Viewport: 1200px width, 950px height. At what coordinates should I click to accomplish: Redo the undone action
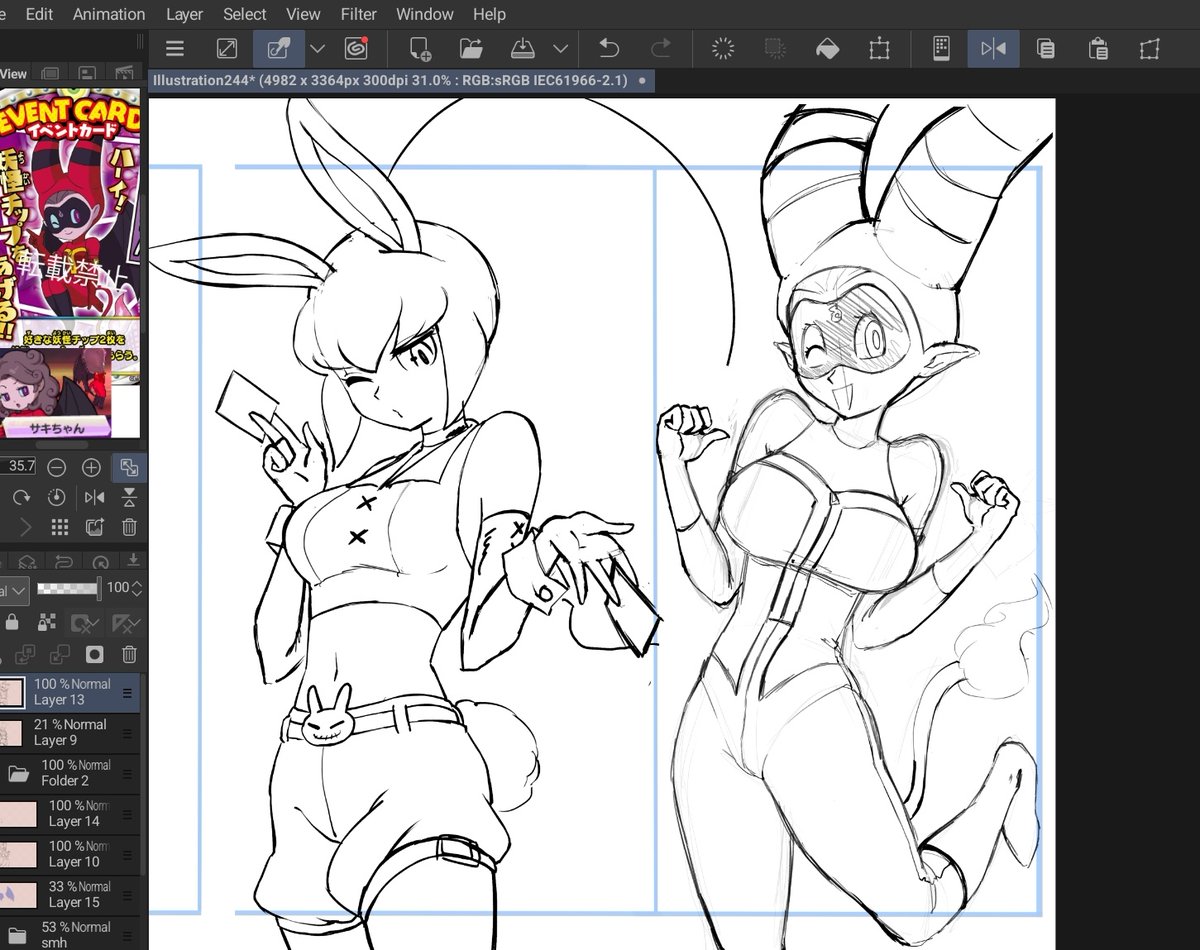point(661,48)
